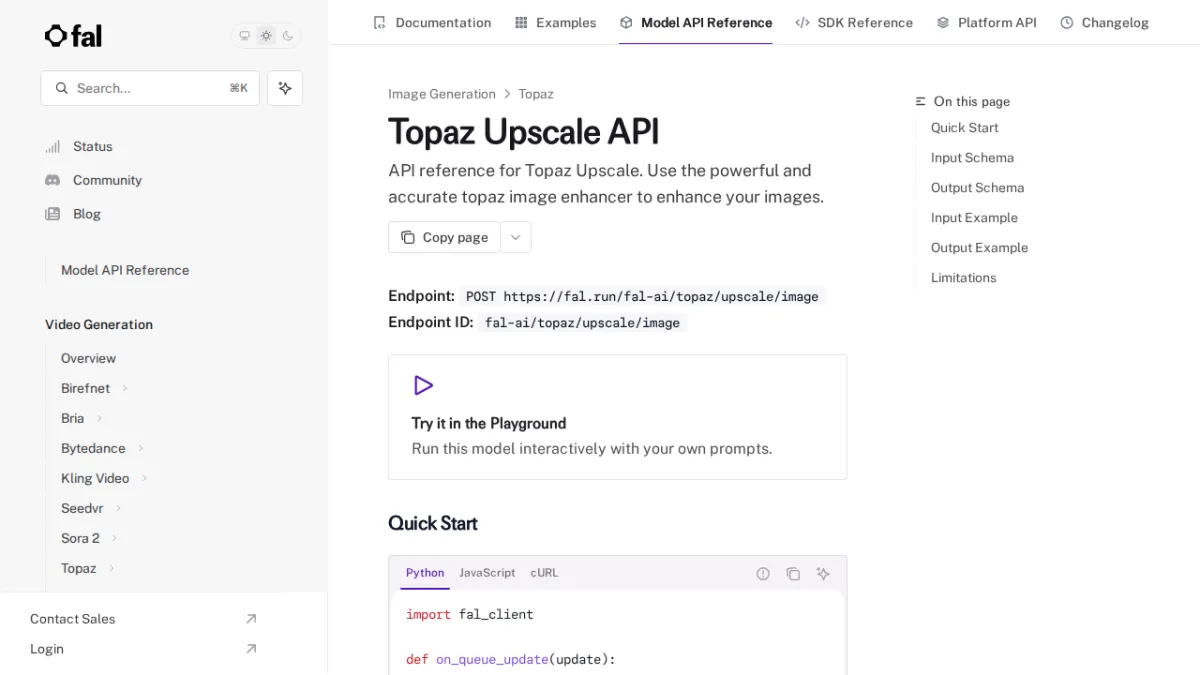
Task: Select the JavaScript code tab
Action: coord(487,573)
